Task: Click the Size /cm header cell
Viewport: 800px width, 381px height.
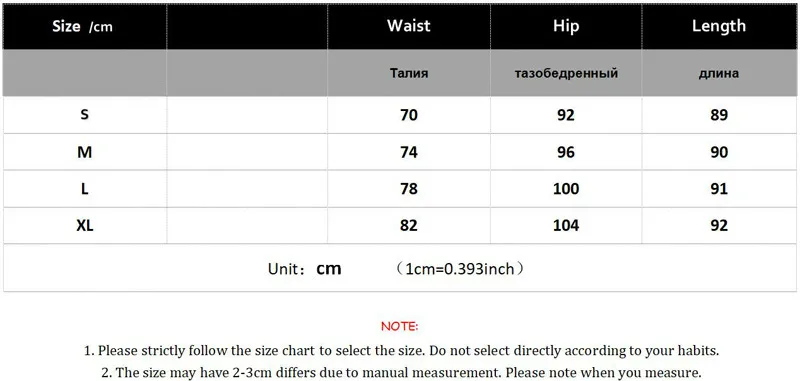Action: [x=85, y=27]
